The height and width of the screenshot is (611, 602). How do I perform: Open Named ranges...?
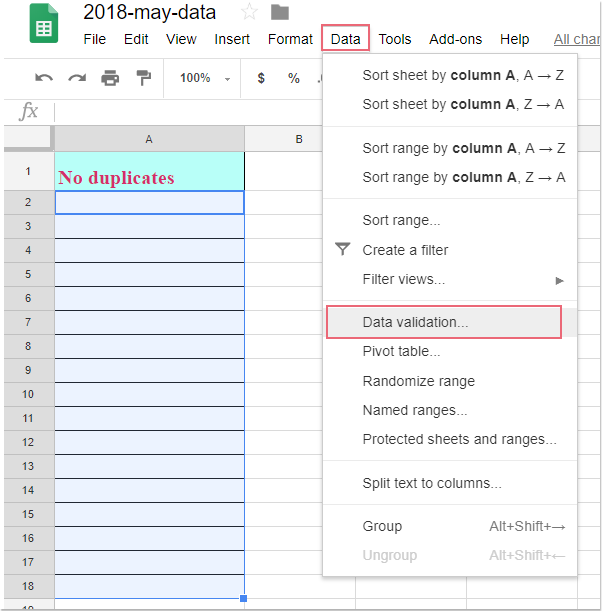click(x=450, y=410)
